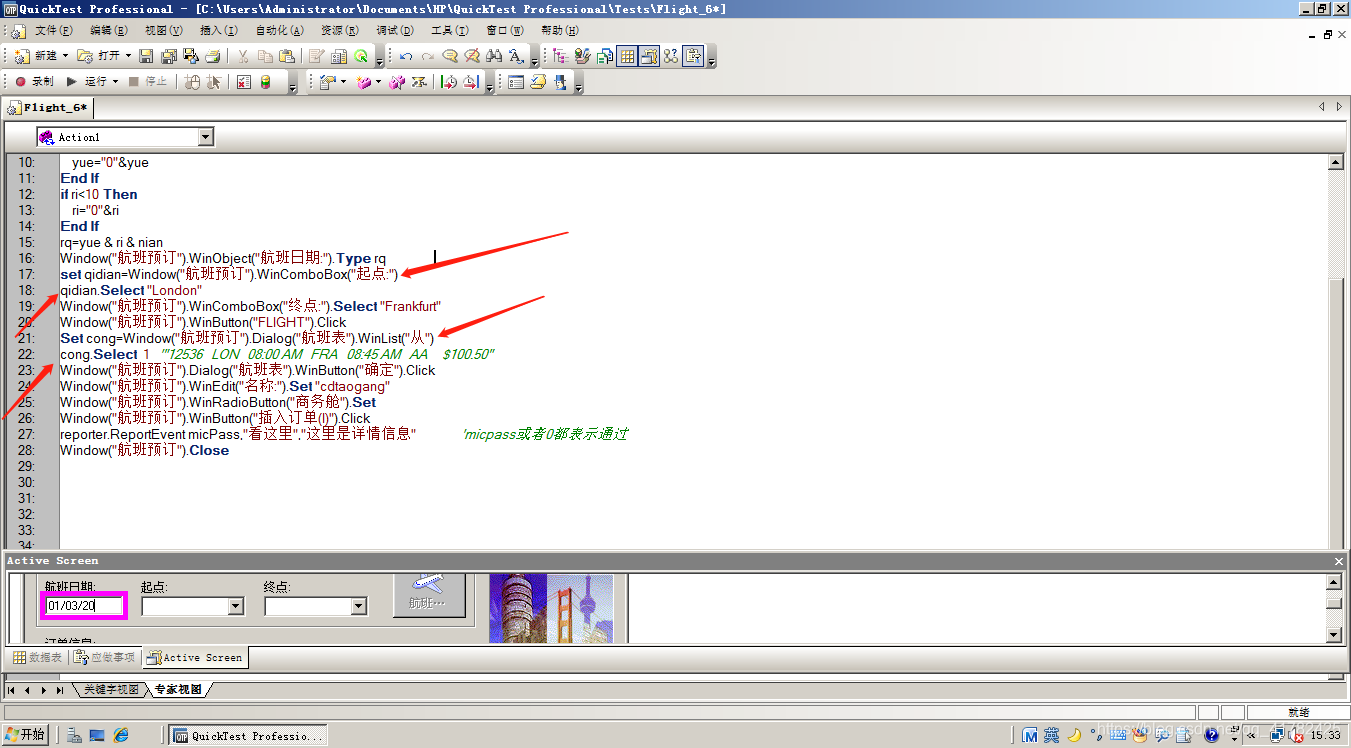Expand the New (新建) dropdown arrow
Screen dimensions: 1351x748
point(66,56)
